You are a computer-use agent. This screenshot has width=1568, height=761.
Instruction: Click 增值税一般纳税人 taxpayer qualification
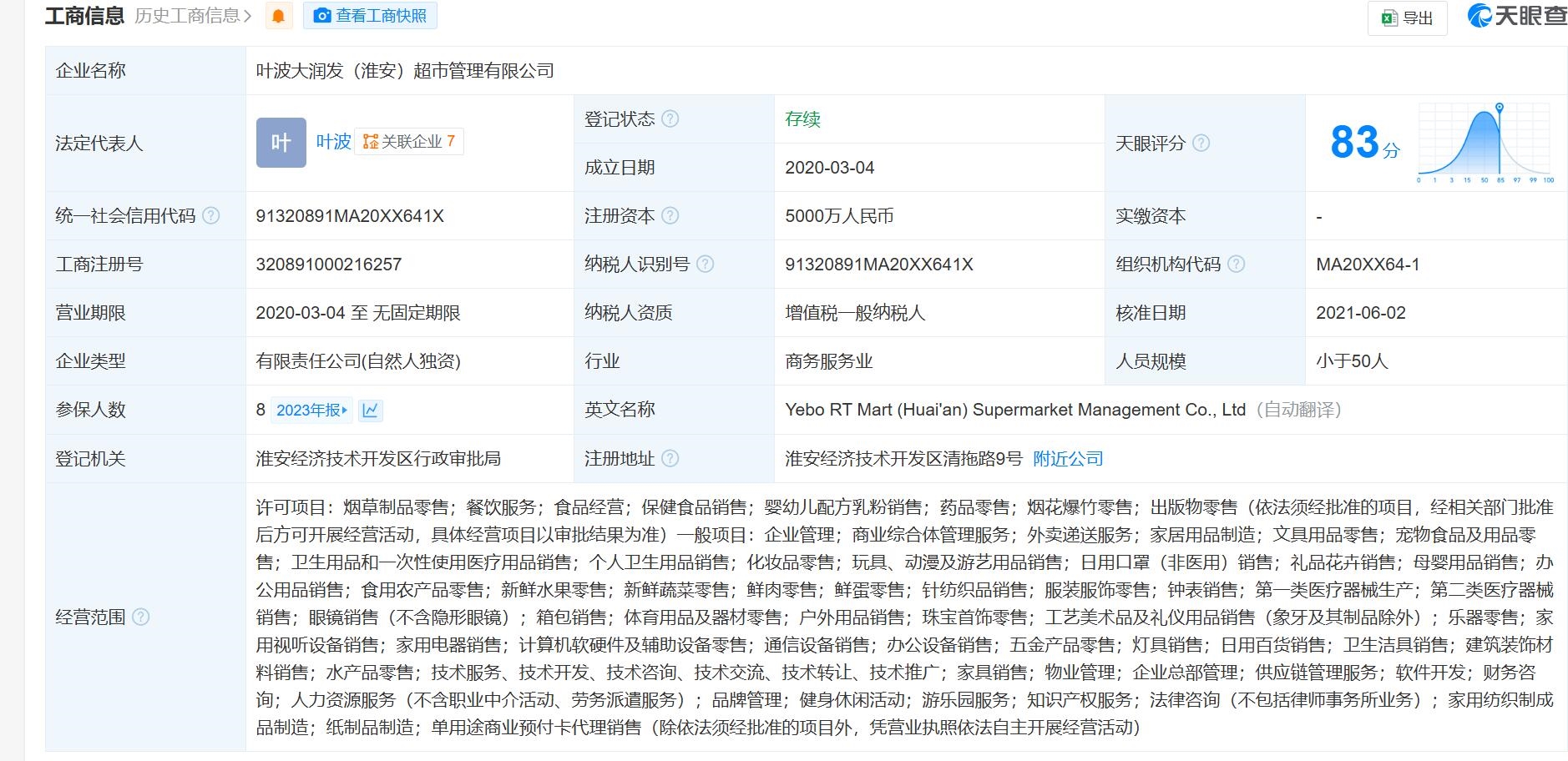point(855,313)
